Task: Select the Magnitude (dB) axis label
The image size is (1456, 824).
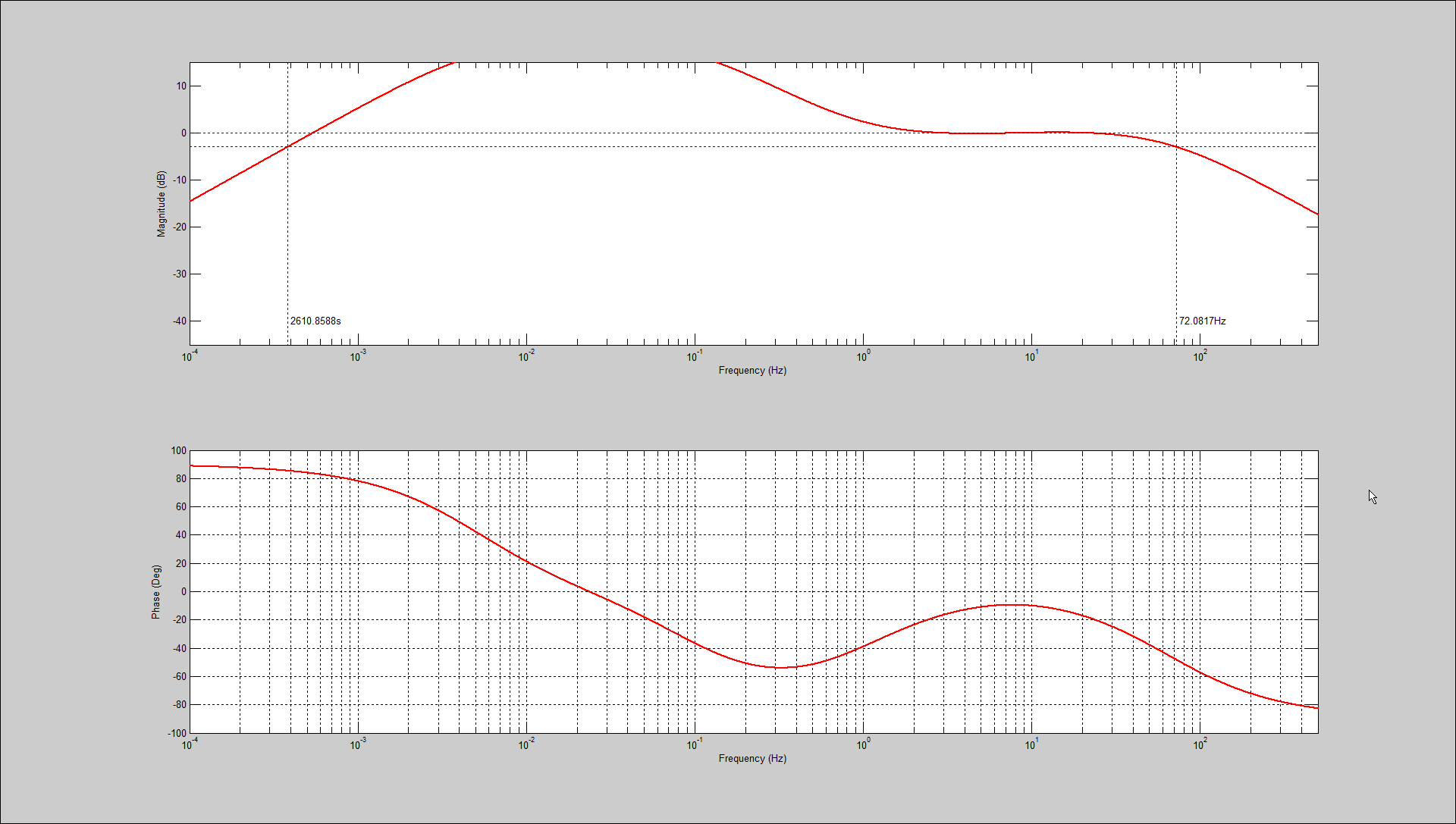Action: pyautogui.click(x=161, y=204)
